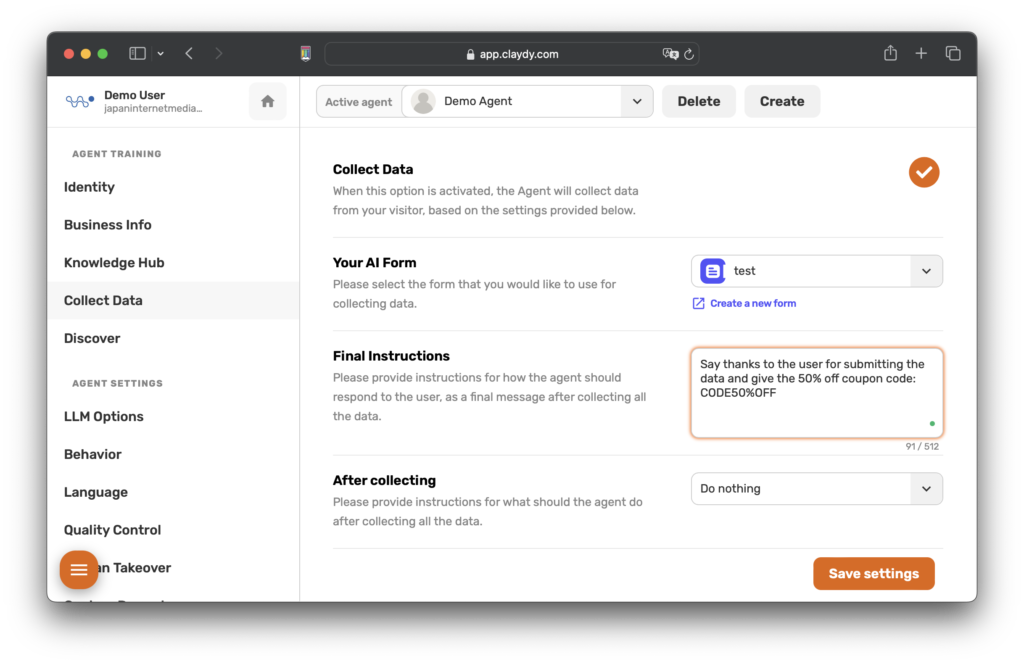Open the Identity section in sidebar

tap(89, 187)
